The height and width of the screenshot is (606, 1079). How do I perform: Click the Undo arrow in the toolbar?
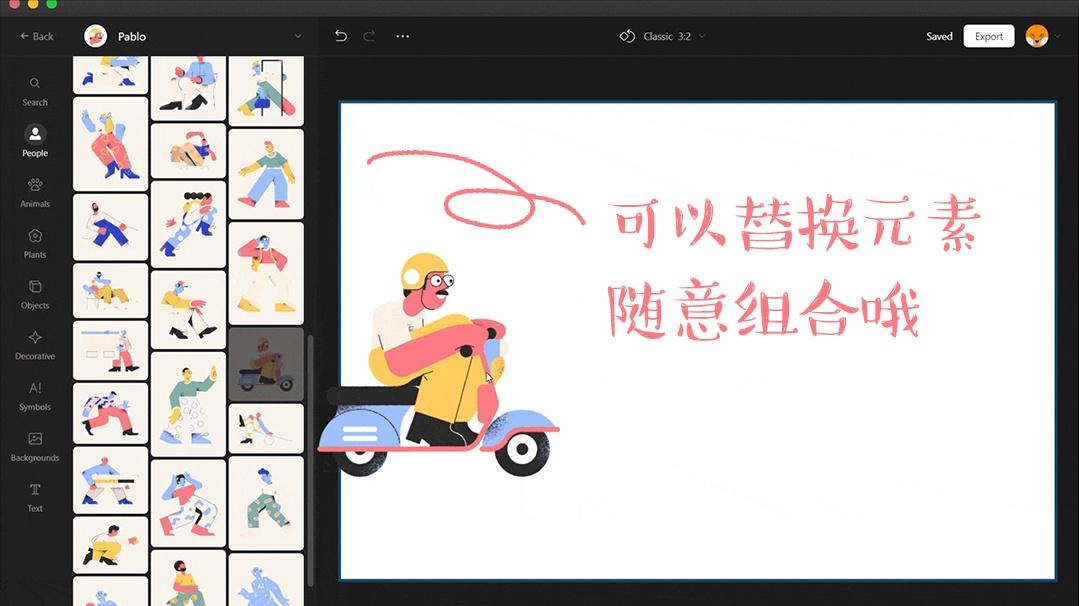coord(341,35)
